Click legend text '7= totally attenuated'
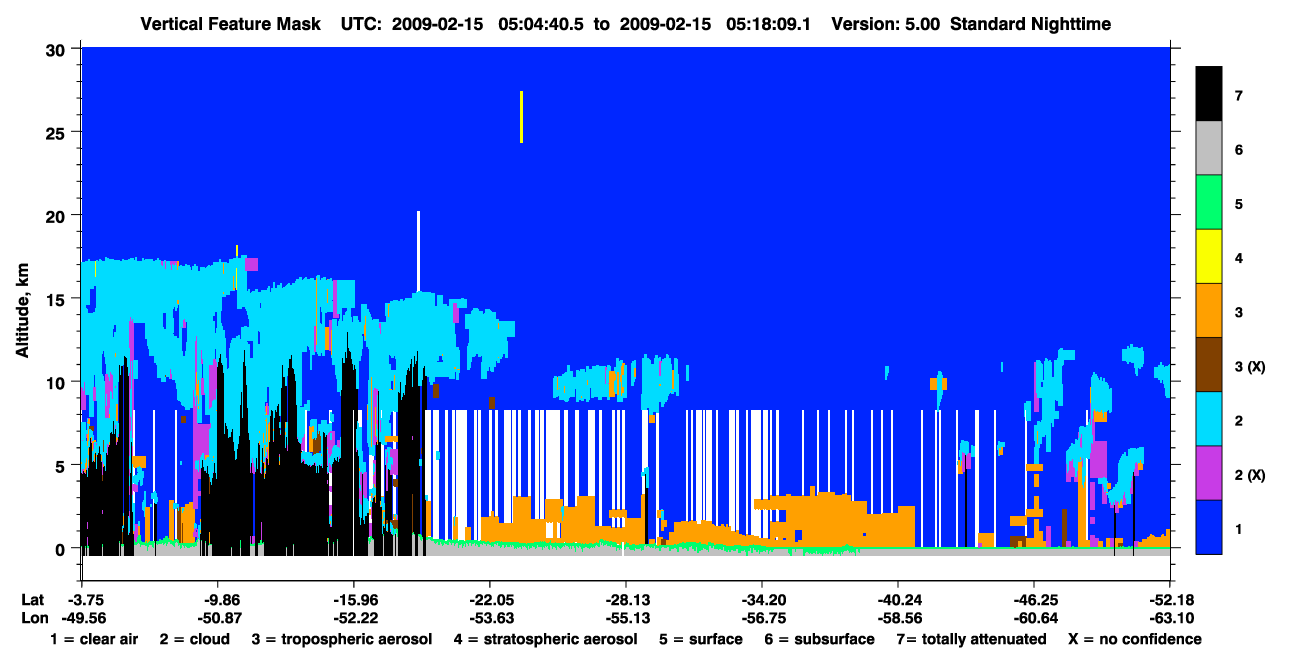Image resolution: width=1300 pixels, height=667 pixels. (972, 639)
